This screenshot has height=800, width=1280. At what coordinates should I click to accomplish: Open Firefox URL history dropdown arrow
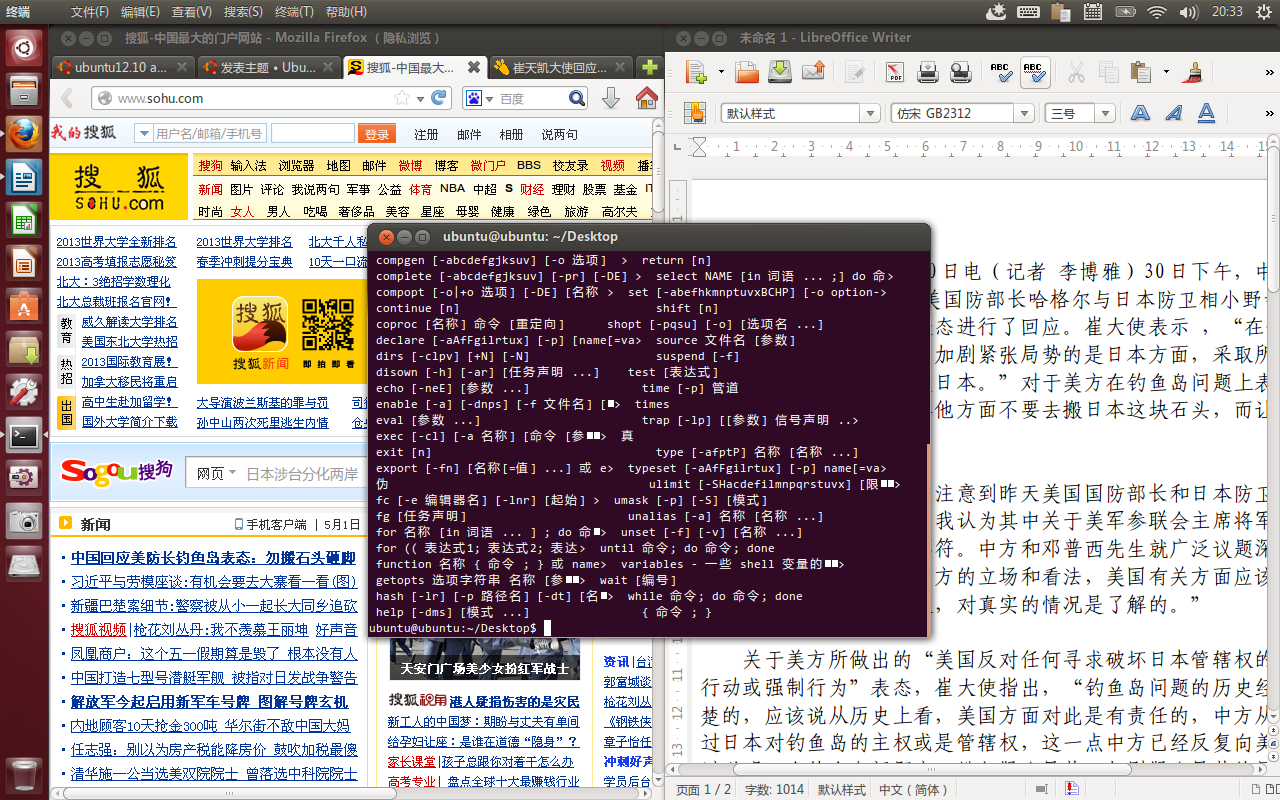tap(421, 98)
